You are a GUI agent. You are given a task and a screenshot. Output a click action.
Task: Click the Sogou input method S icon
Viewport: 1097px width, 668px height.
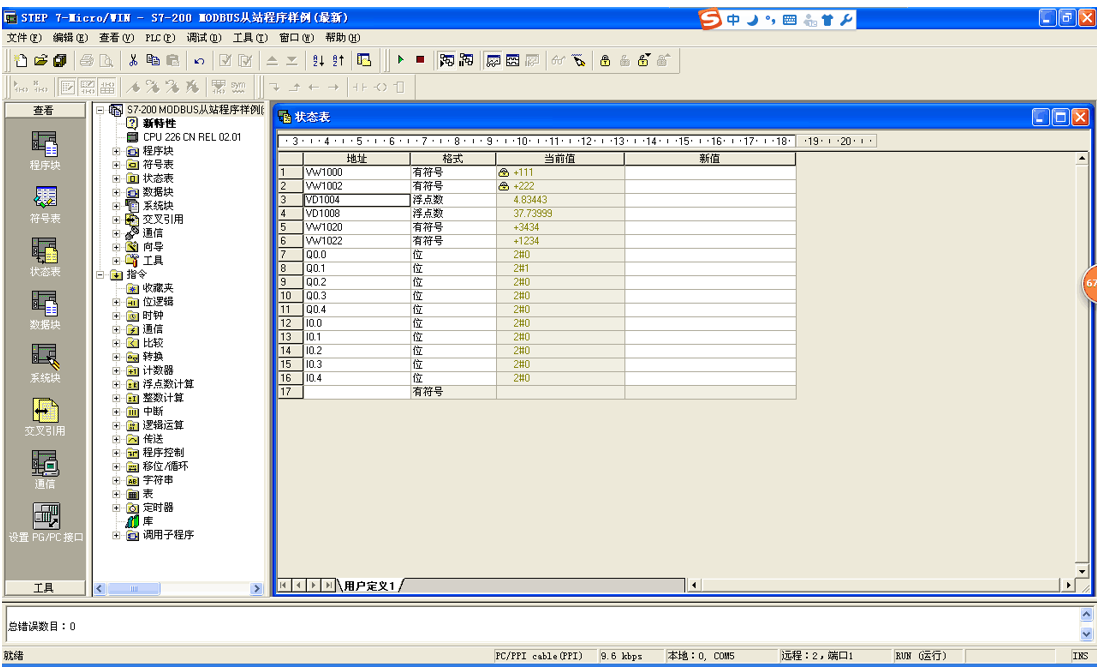(x=709, y=19)
